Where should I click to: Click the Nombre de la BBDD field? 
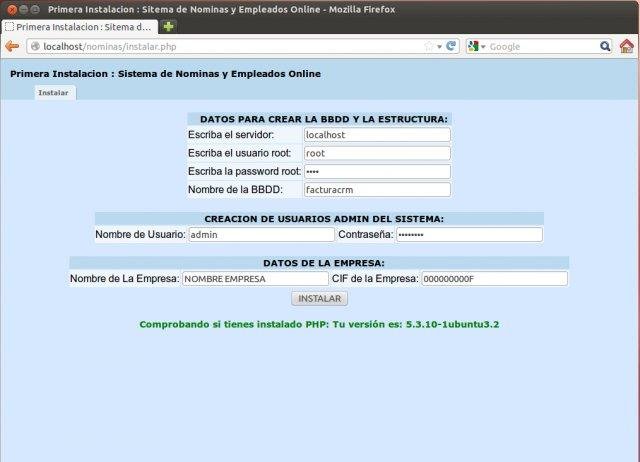click(x=377, y=190)
